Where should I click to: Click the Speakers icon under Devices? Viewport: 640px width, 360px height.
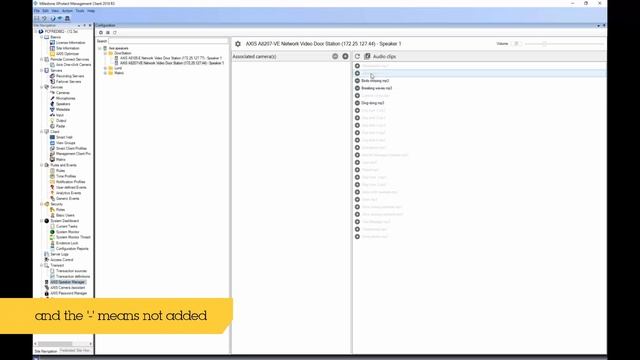click(52, 104)
